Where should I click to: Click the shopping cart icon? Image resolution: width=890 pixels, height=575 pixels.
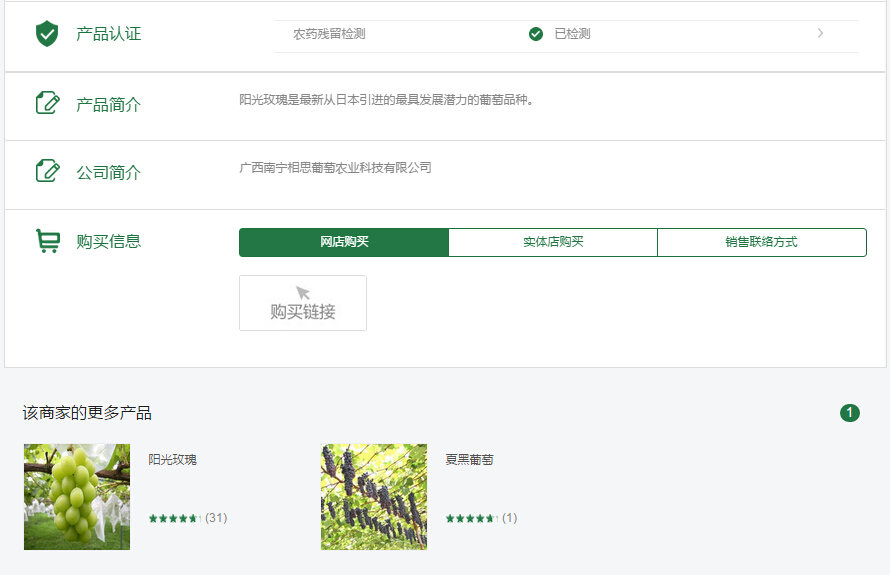point(48,241)
